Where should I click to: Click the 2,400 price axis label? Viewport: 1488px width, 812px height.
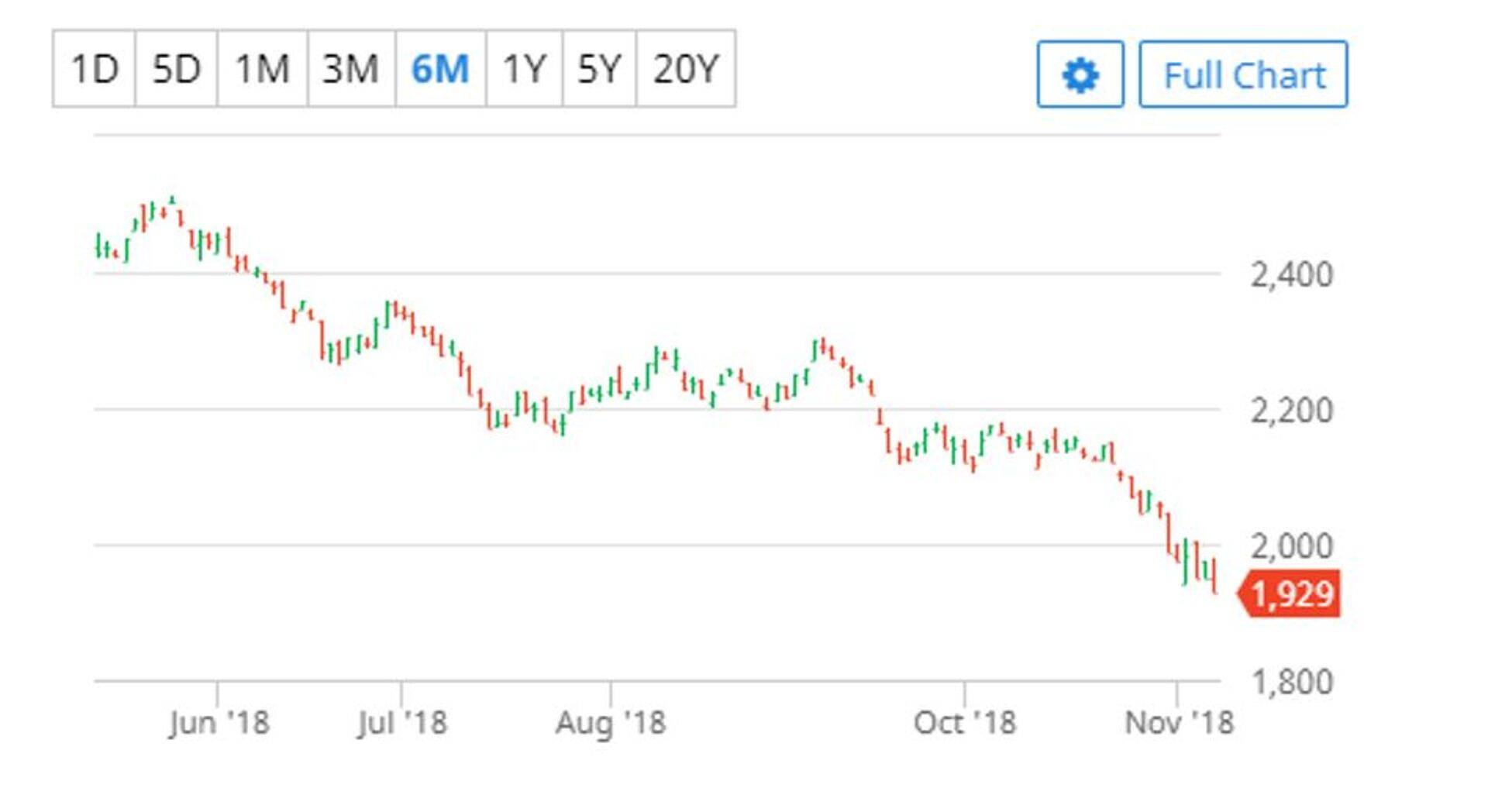[1291, 275]
